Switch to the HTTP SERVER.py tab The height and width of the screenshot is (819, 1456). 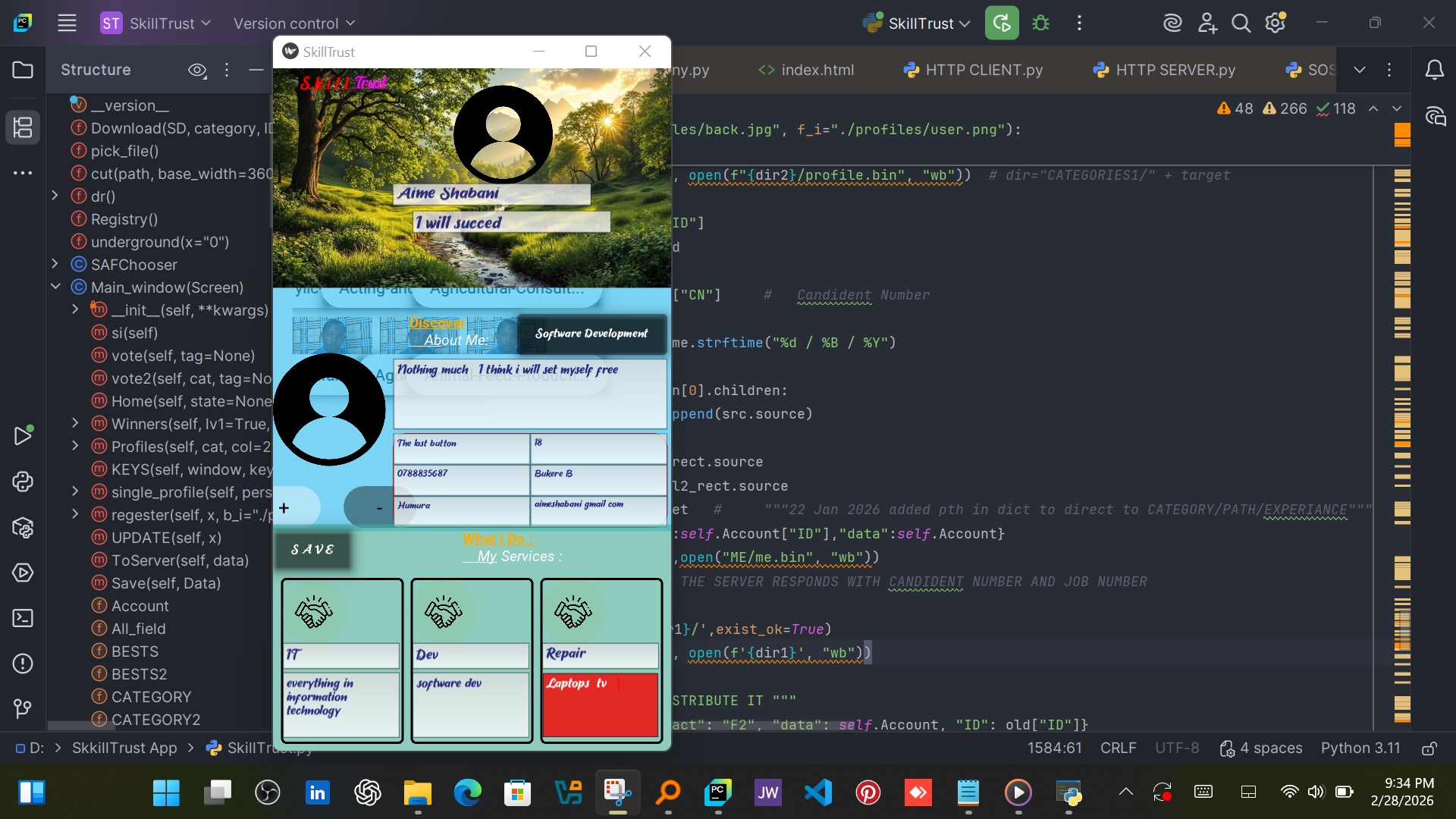(x=1164, y=70)
